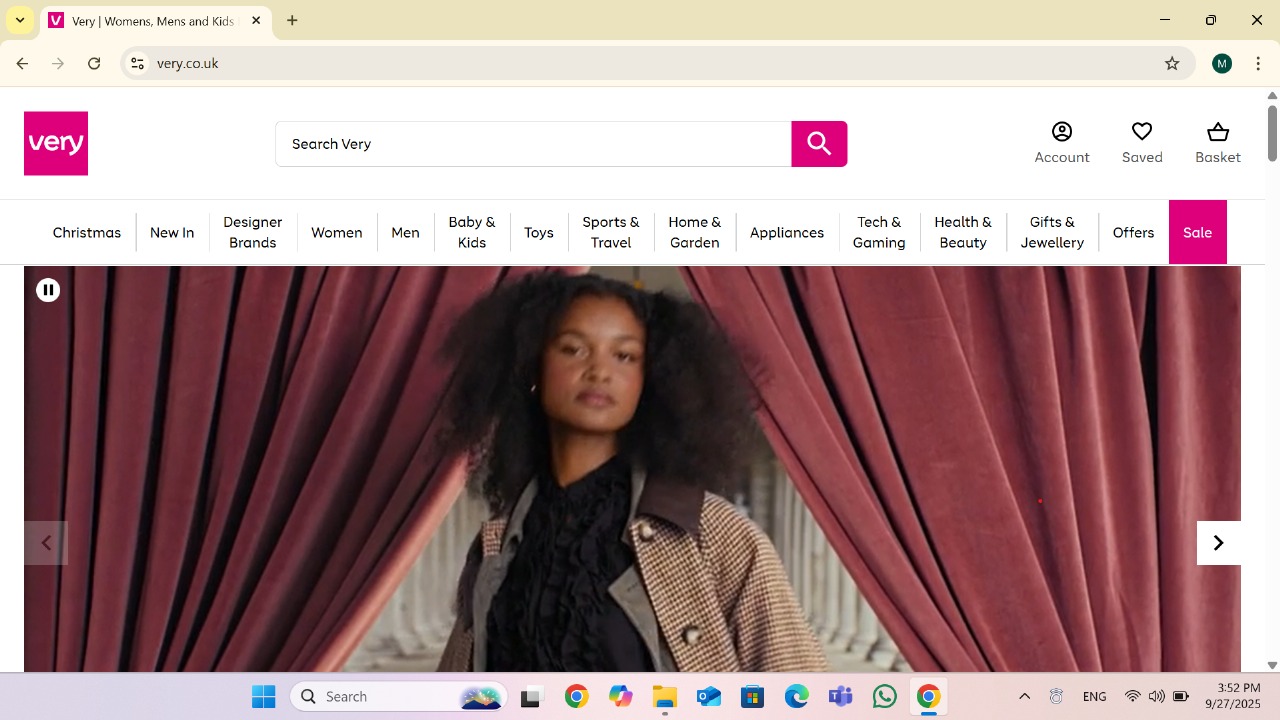Open the Offers link
1280x720 pixels.
[x=1133, y=233]
